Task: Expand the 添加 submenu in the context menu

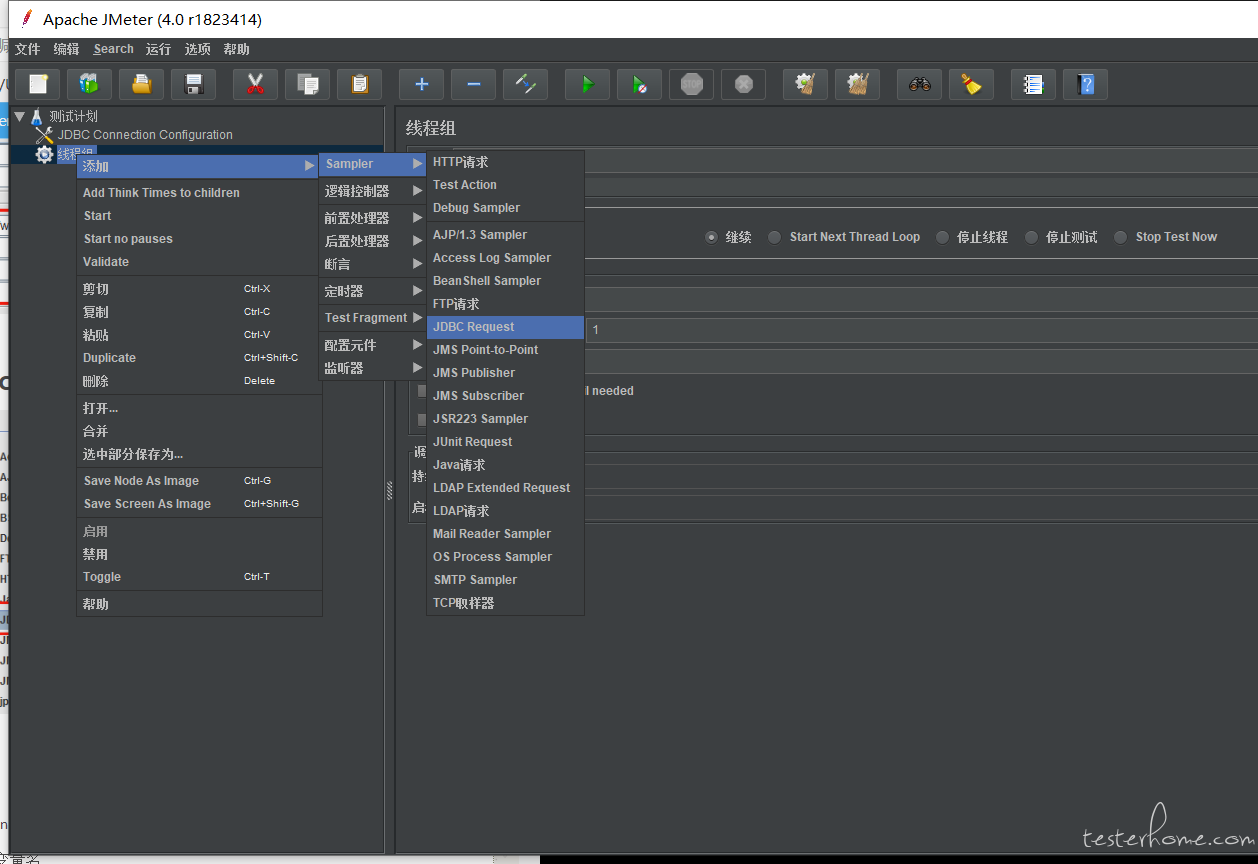Action: tap(198, 166)
